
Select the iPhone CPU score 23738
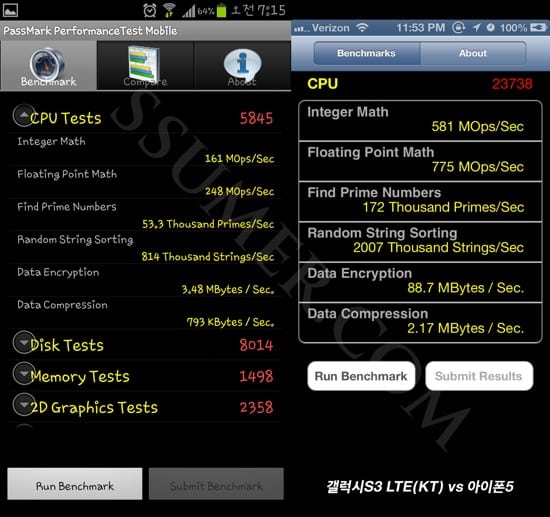point(512,84)
